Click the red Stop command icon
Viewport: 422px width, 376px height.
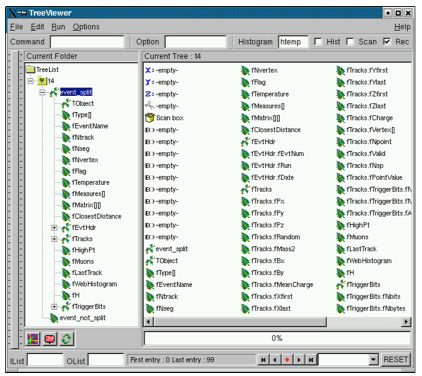click(x=50, y=339)
